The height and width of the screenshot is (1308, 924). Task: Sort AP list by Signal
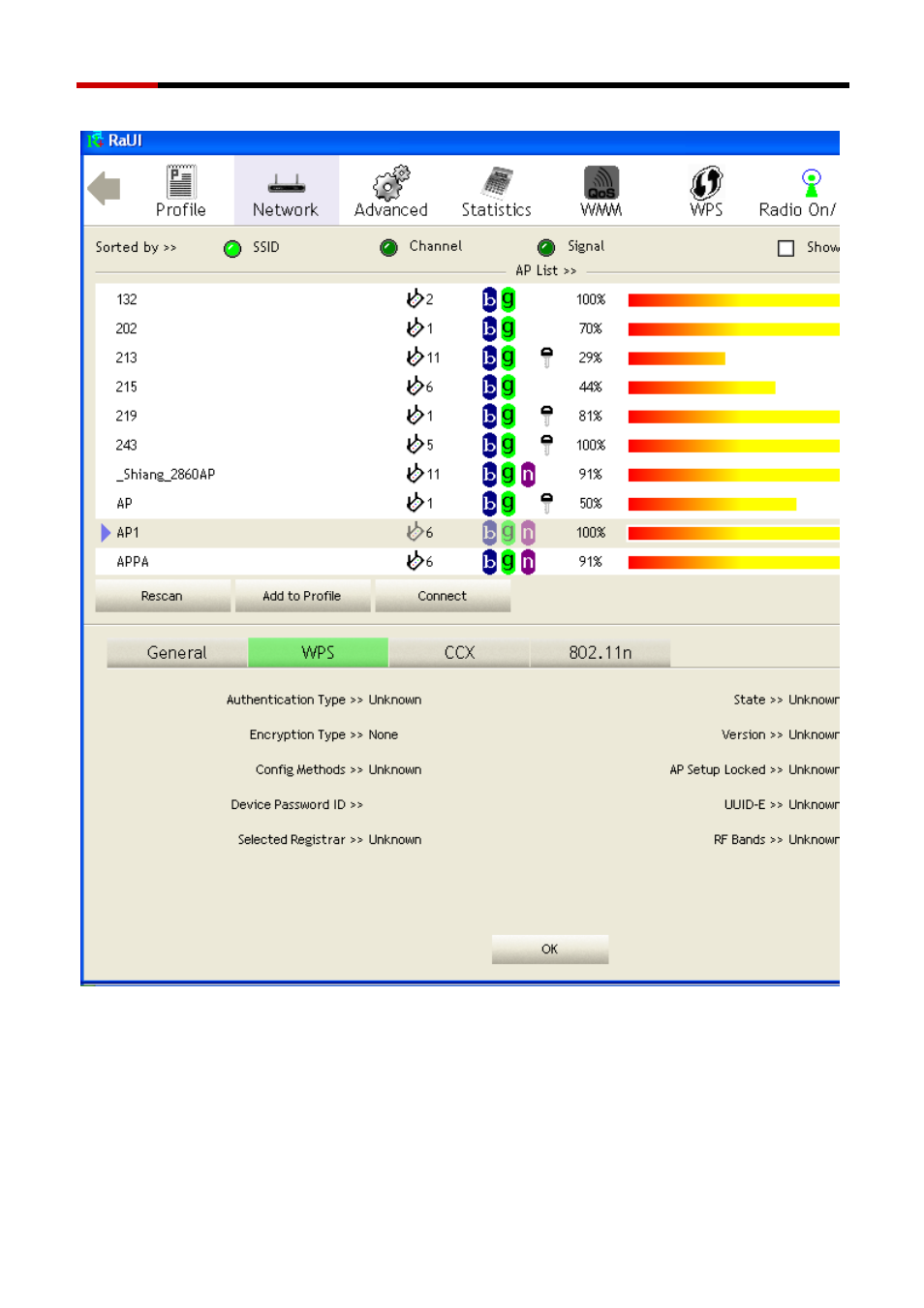click(x=546, y=248)
